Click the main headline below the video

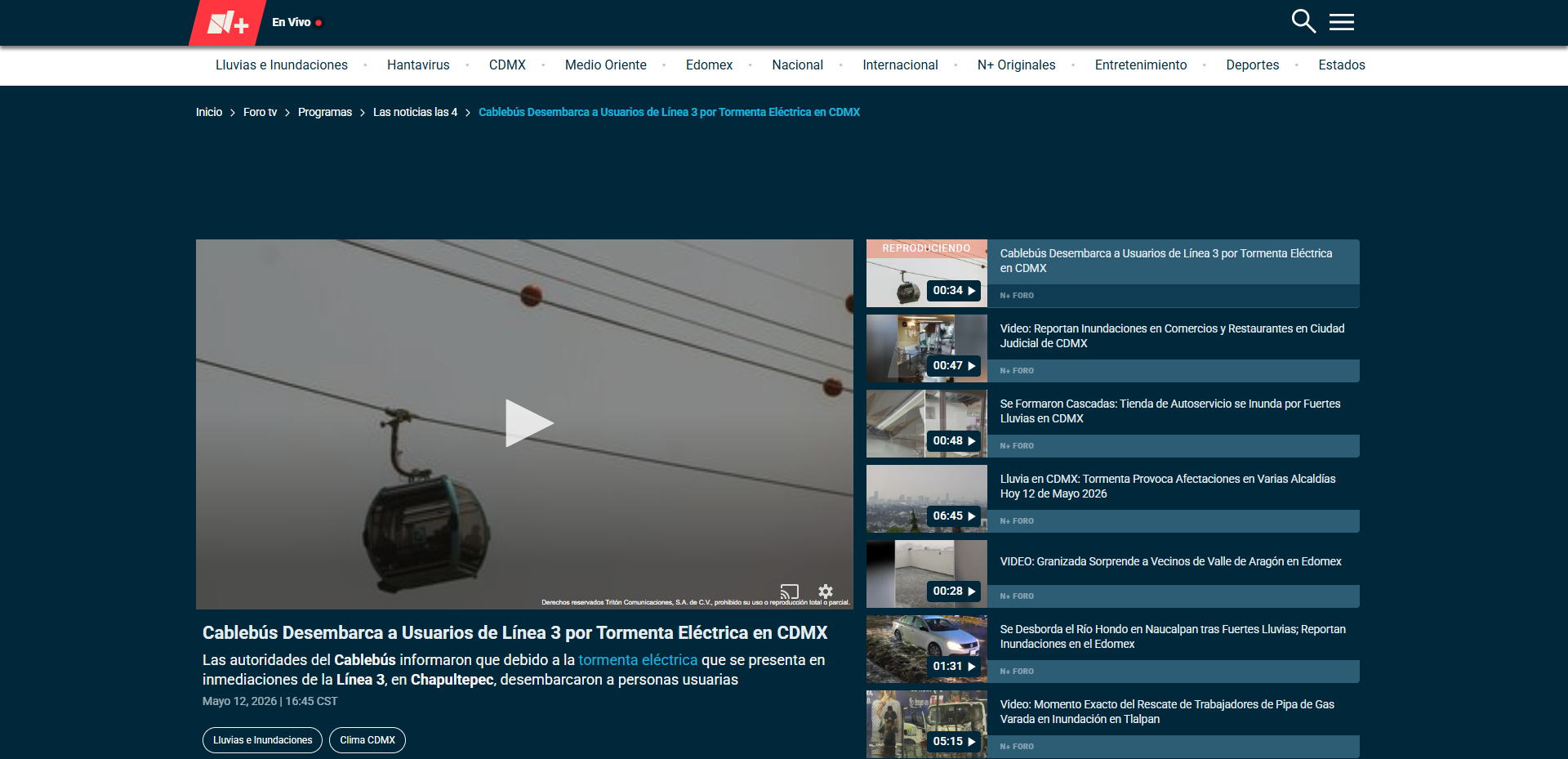click(x=514, y=632)
